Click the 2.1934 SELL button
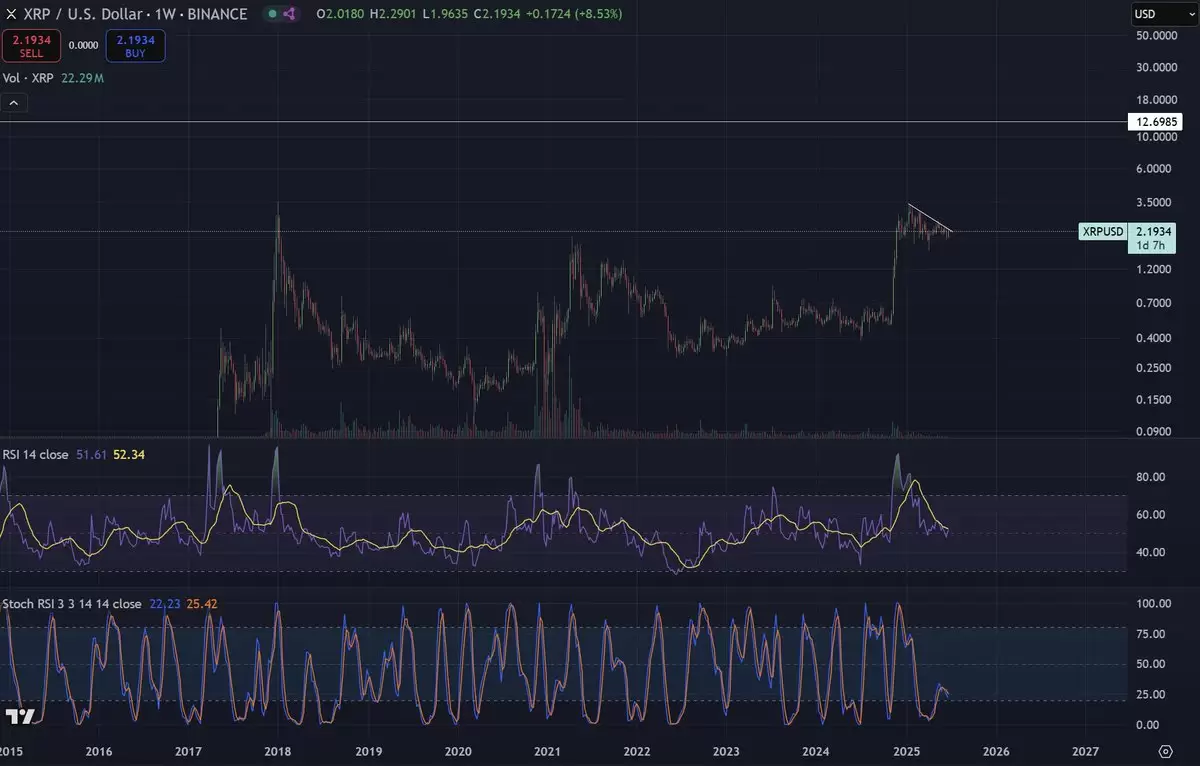 pyautogui.click(x=32, y=45)
